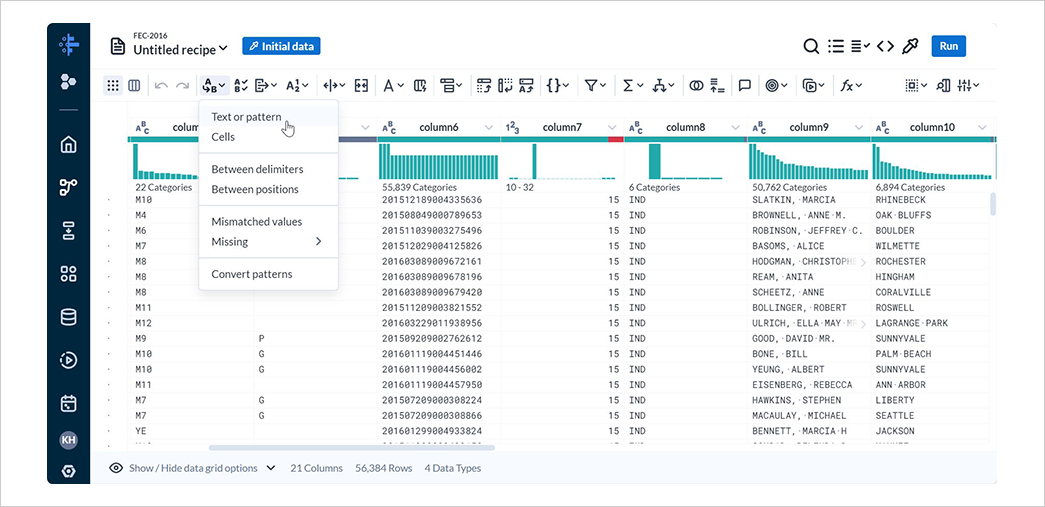1045x507 pixels.
Task: Expand the column9 header menu arrow
Action: tap(858, 127)
